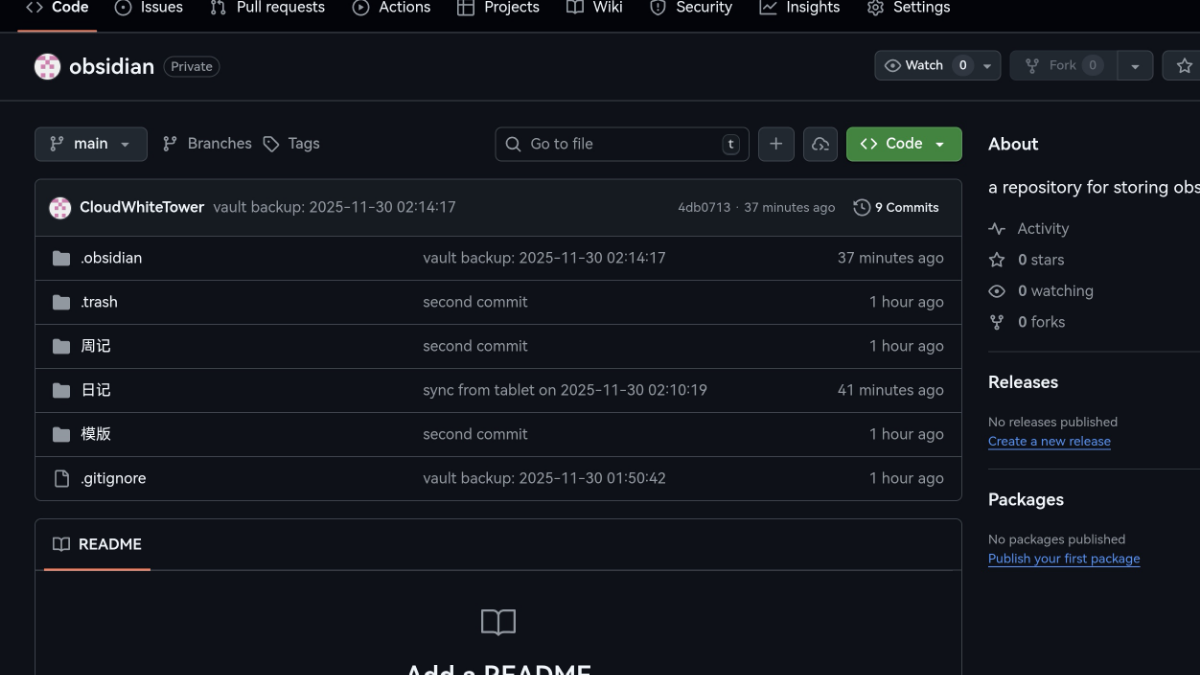The width and height of the screenshot is (1200, 675).
Task: Open the 日记 folder
Action: 96,390
